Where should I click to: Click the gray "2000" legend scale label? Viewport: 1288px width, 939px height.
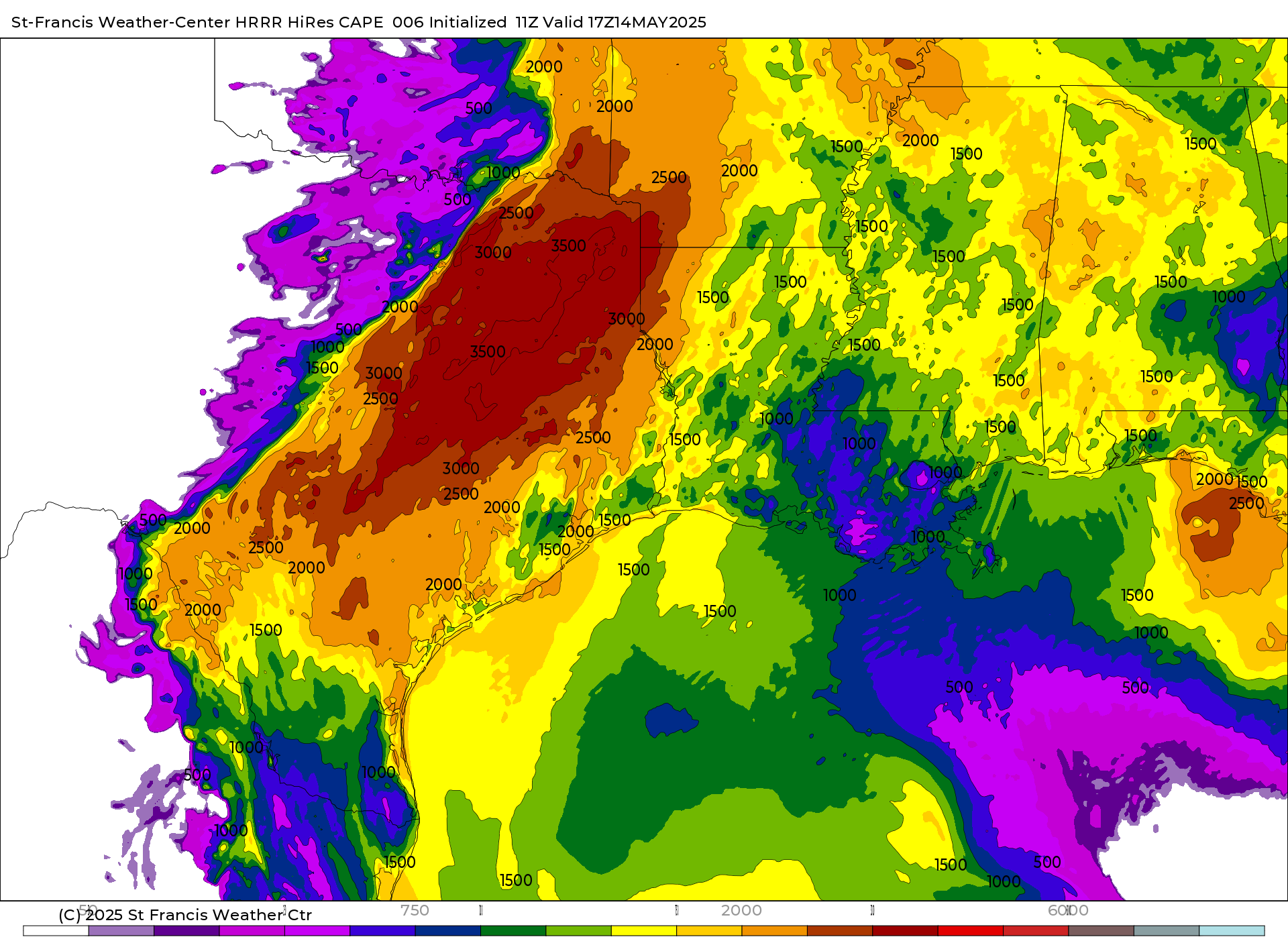click(741, 910)
